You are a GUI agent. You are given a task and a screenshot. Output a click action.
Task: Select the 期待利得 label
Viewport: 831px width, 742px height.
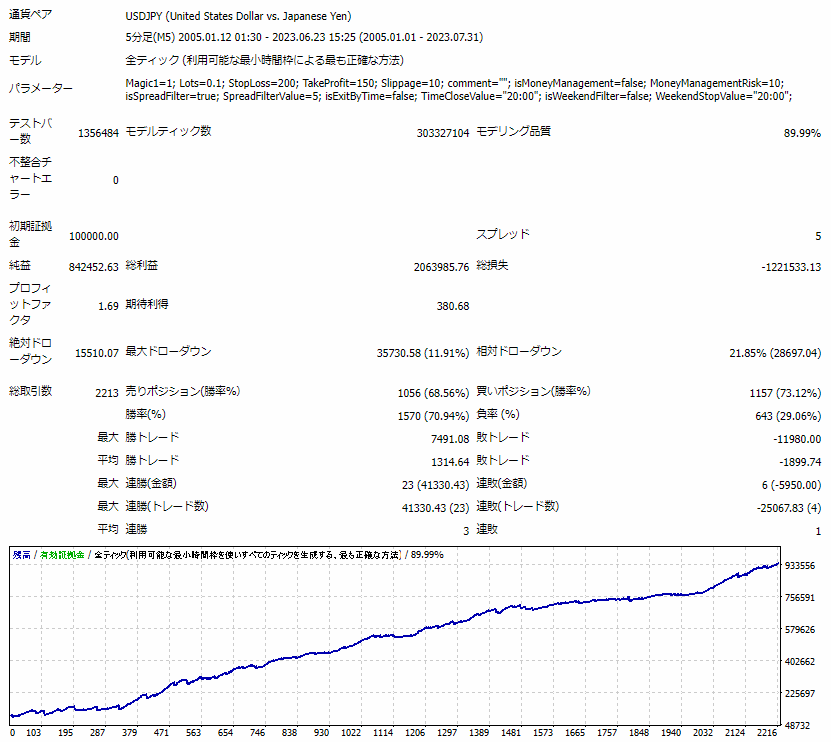click(147, 304)
